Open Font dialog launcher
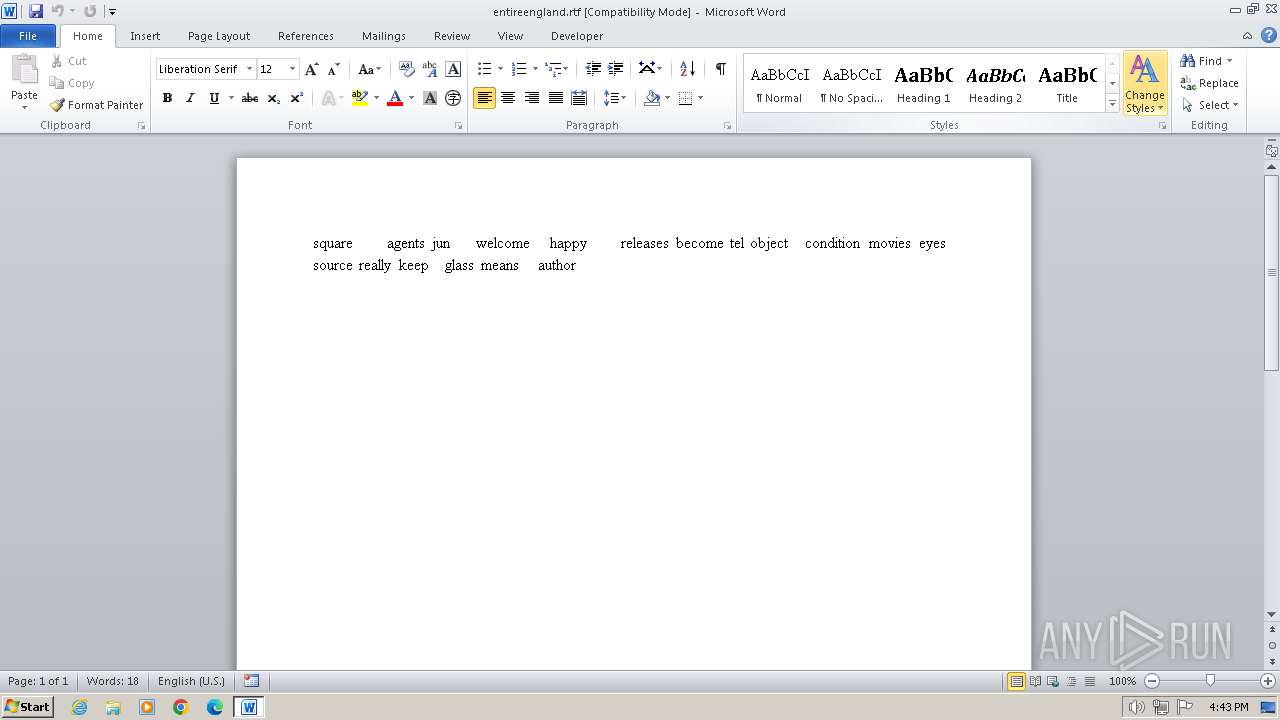The width and height of the screenshot is (1280, 720). click(458, 126)
